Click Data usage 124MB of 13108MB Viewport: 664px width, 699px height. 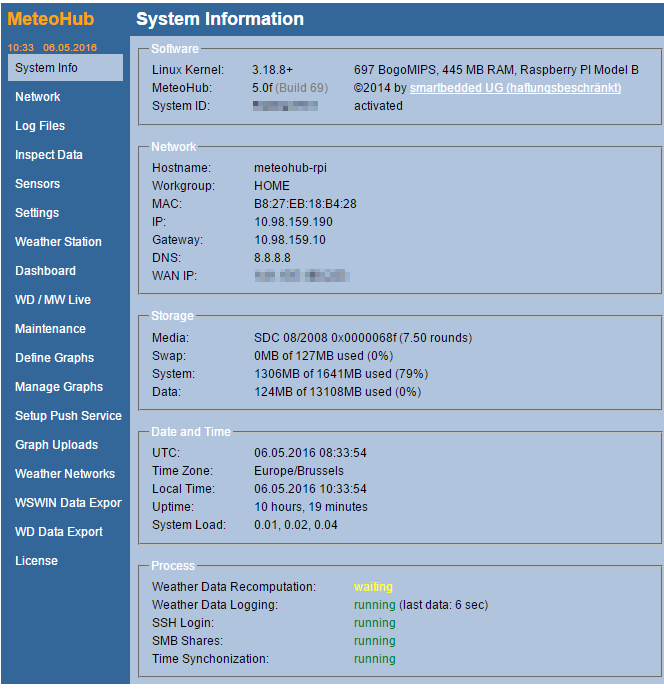coord(338,392)
